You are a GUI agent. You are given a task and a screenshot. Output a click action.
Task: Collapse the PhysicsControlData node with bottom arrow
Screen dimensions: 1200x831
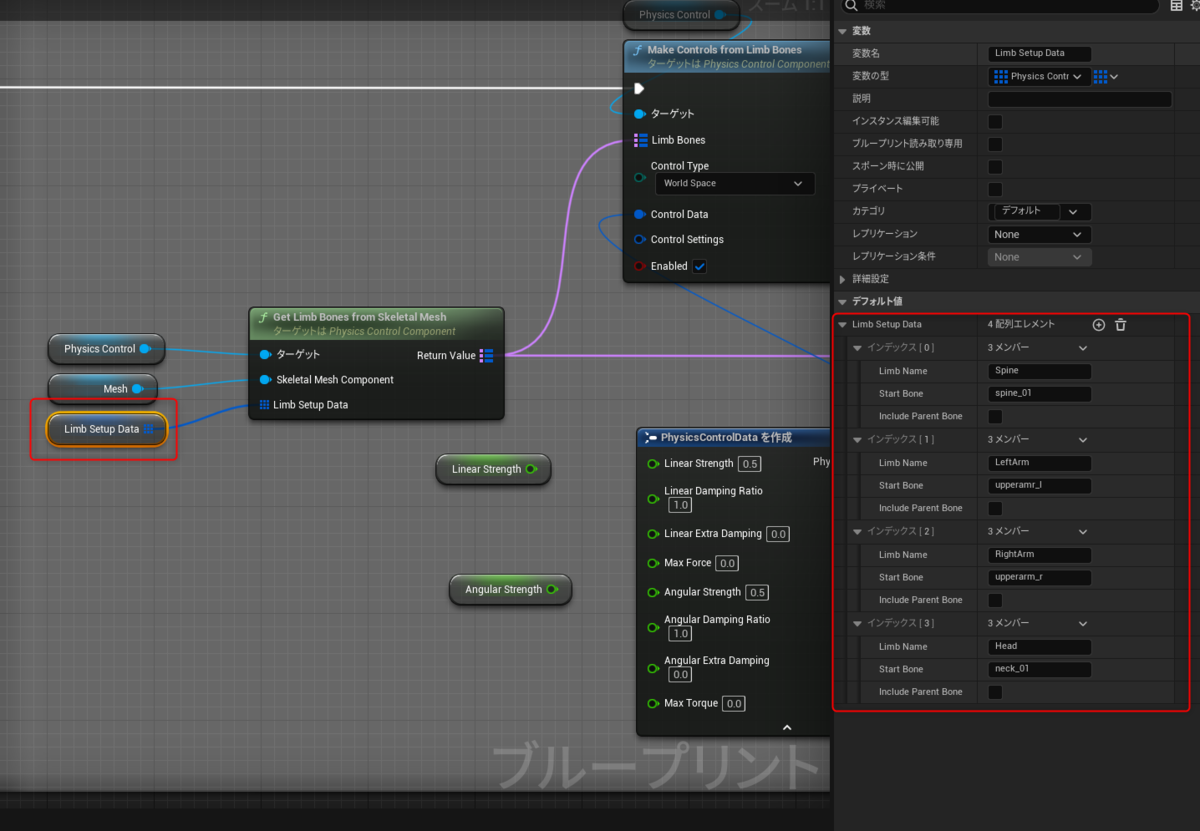[x=787, y=727]
